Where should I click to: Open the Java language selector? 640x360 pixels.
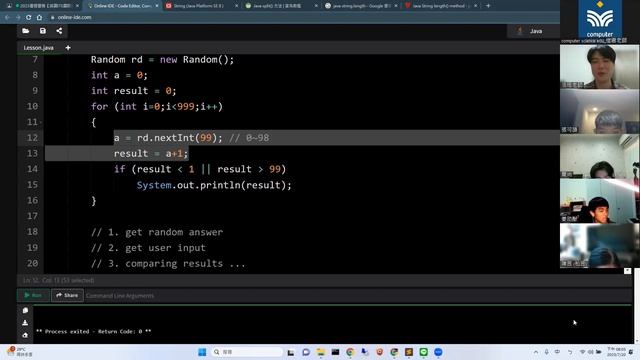click(532, 31)
